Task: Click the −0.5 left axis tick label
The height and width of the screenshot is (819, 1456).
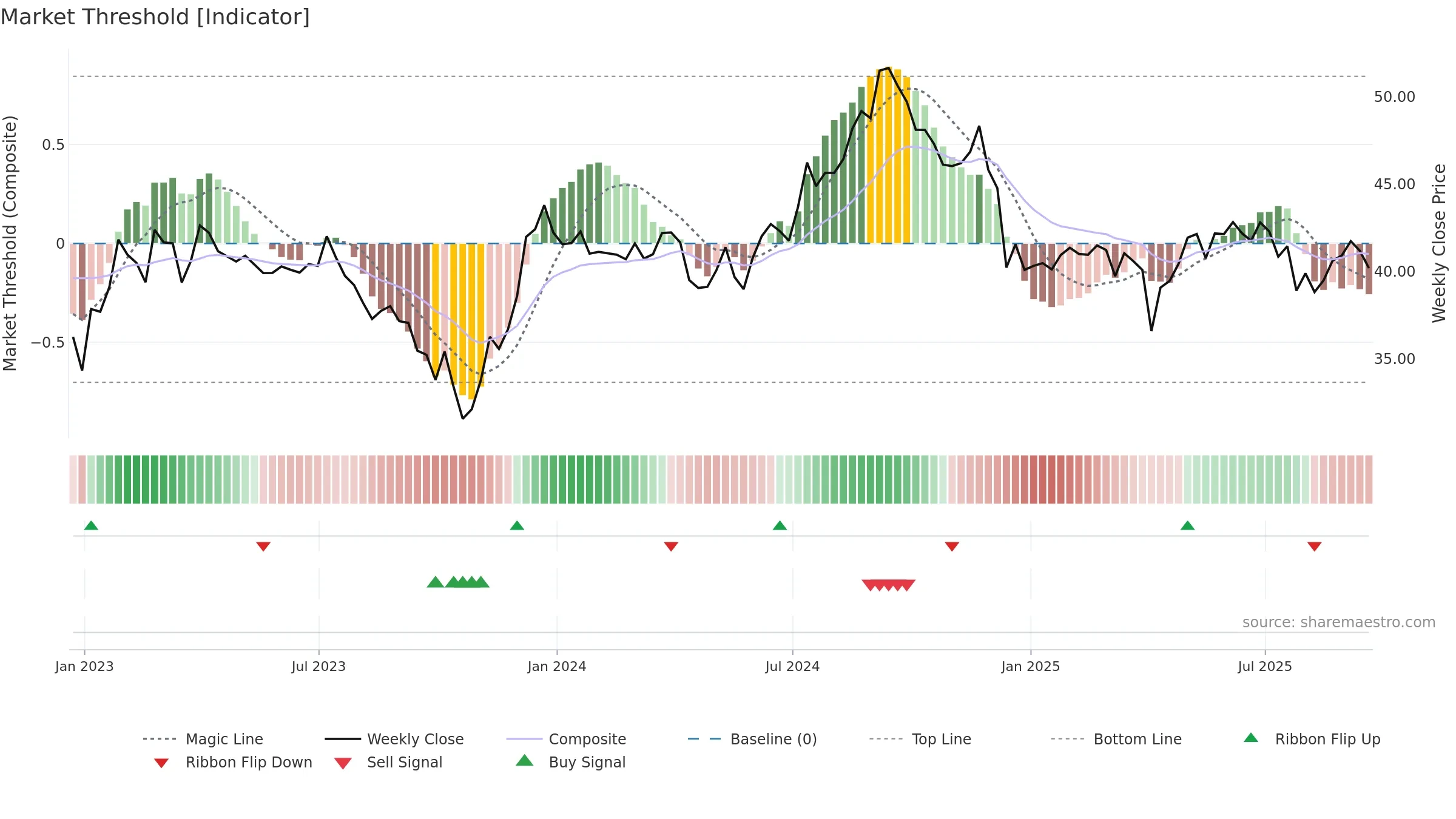Action: click(48, 343)
